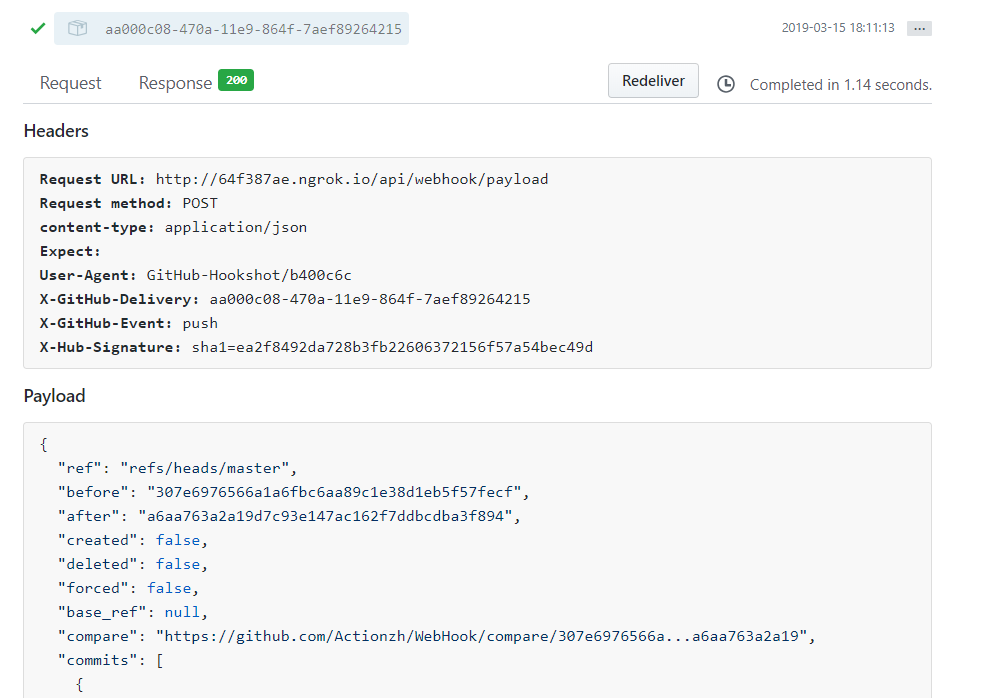988x698 pixels.
Task: Click the clock icon near completion time
Action: coord(726,85)
